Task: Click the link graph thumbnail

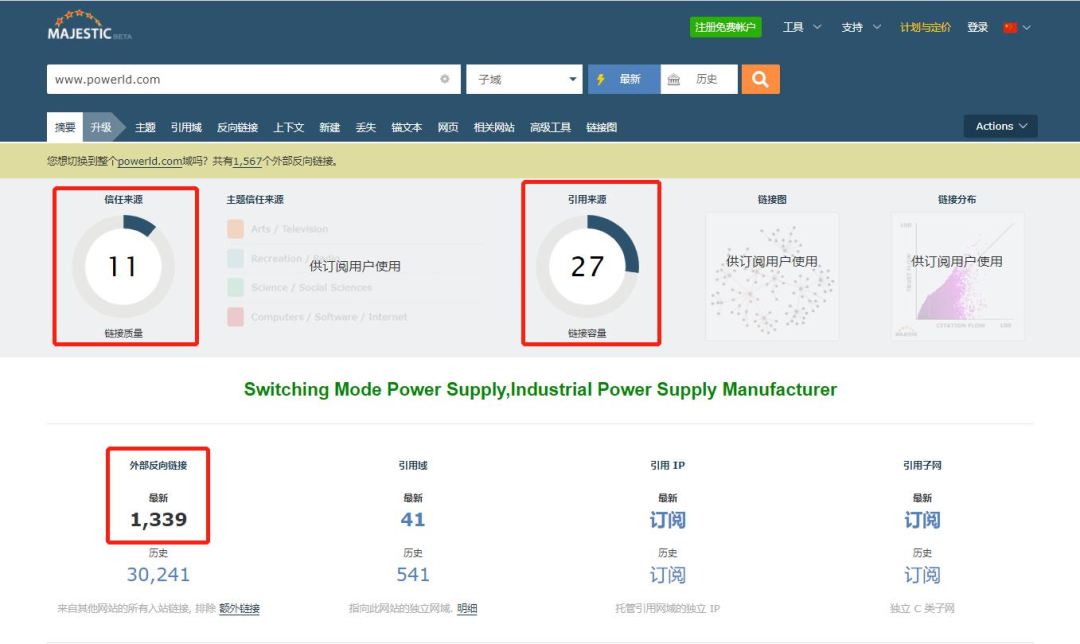Action: tap(772, 276)
